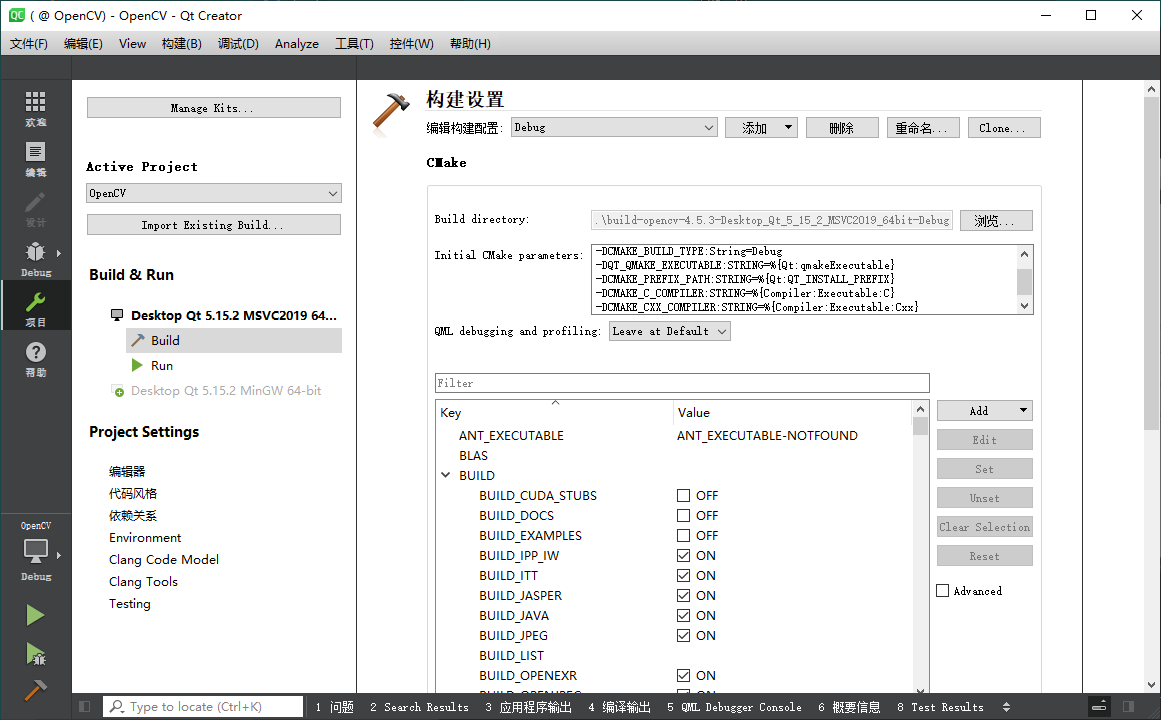Enable BUILD_EXAMPLES checkbox
This screenshot has width=1161, height=720.
point(683,536)
